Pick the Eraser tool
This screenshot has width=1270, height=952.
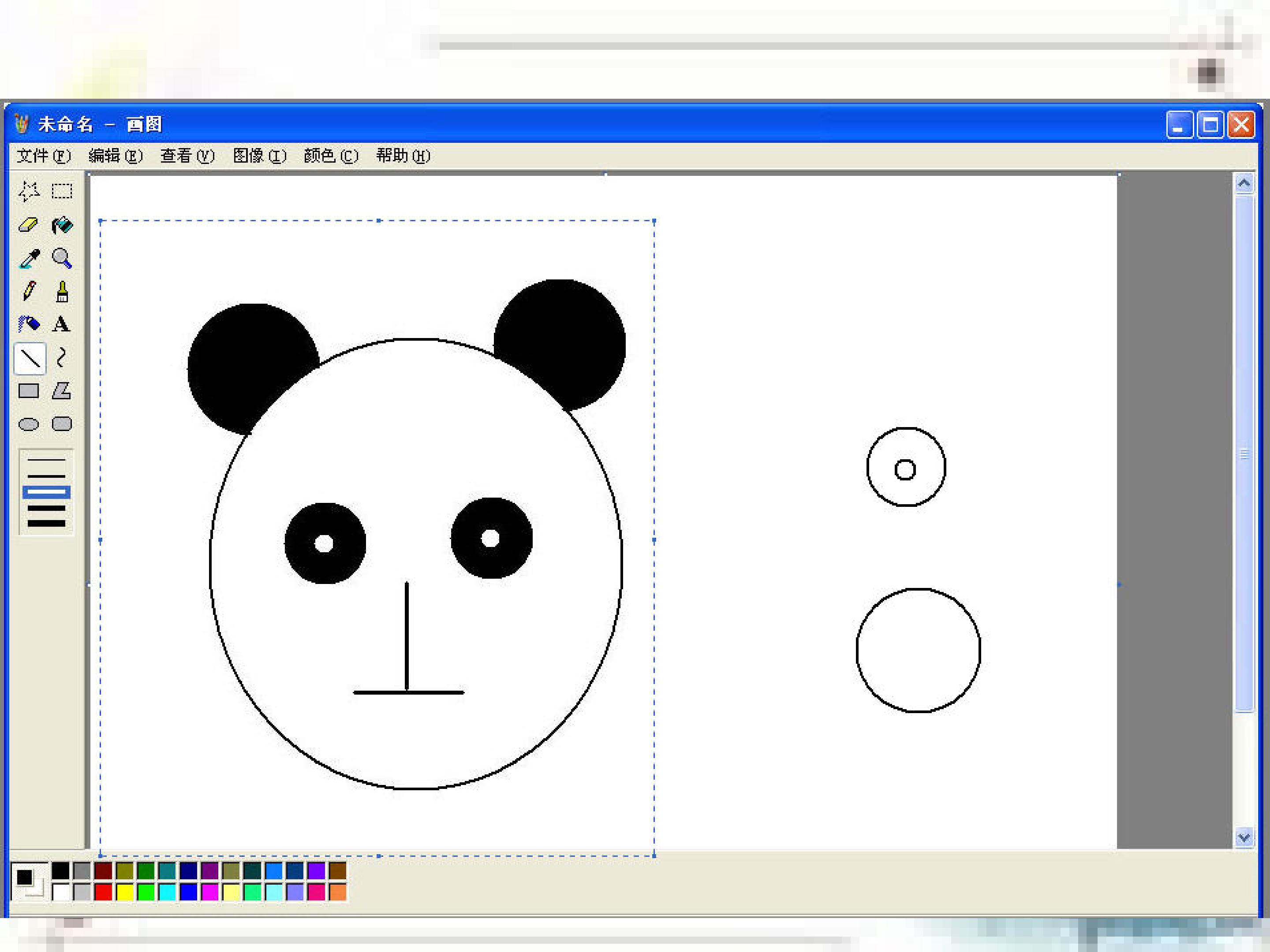pyautogui.click(x=29, y=225)
